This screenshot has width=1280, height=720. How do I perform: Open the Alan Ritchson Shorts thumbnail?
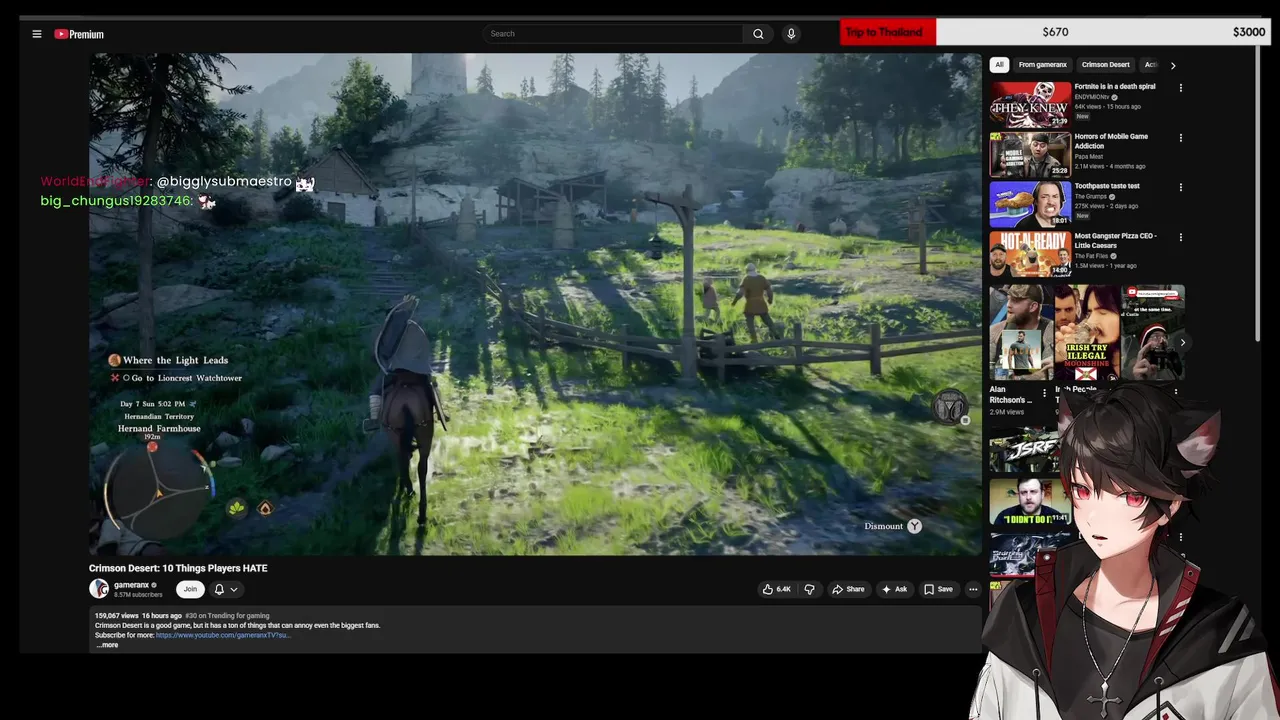(1021, 333)
